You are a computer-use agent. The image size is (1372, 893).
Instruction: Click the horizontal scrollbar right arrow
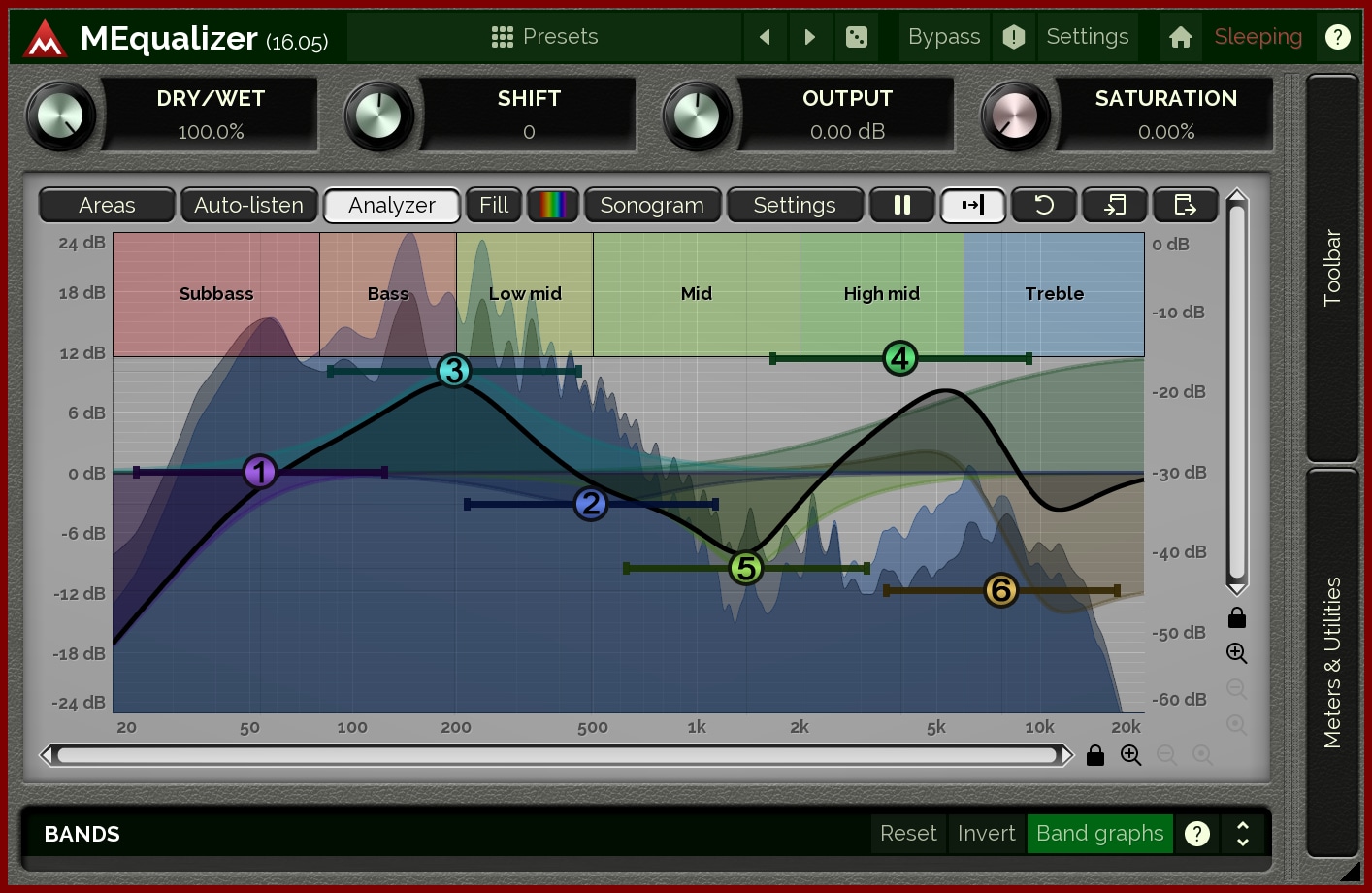1067,755
